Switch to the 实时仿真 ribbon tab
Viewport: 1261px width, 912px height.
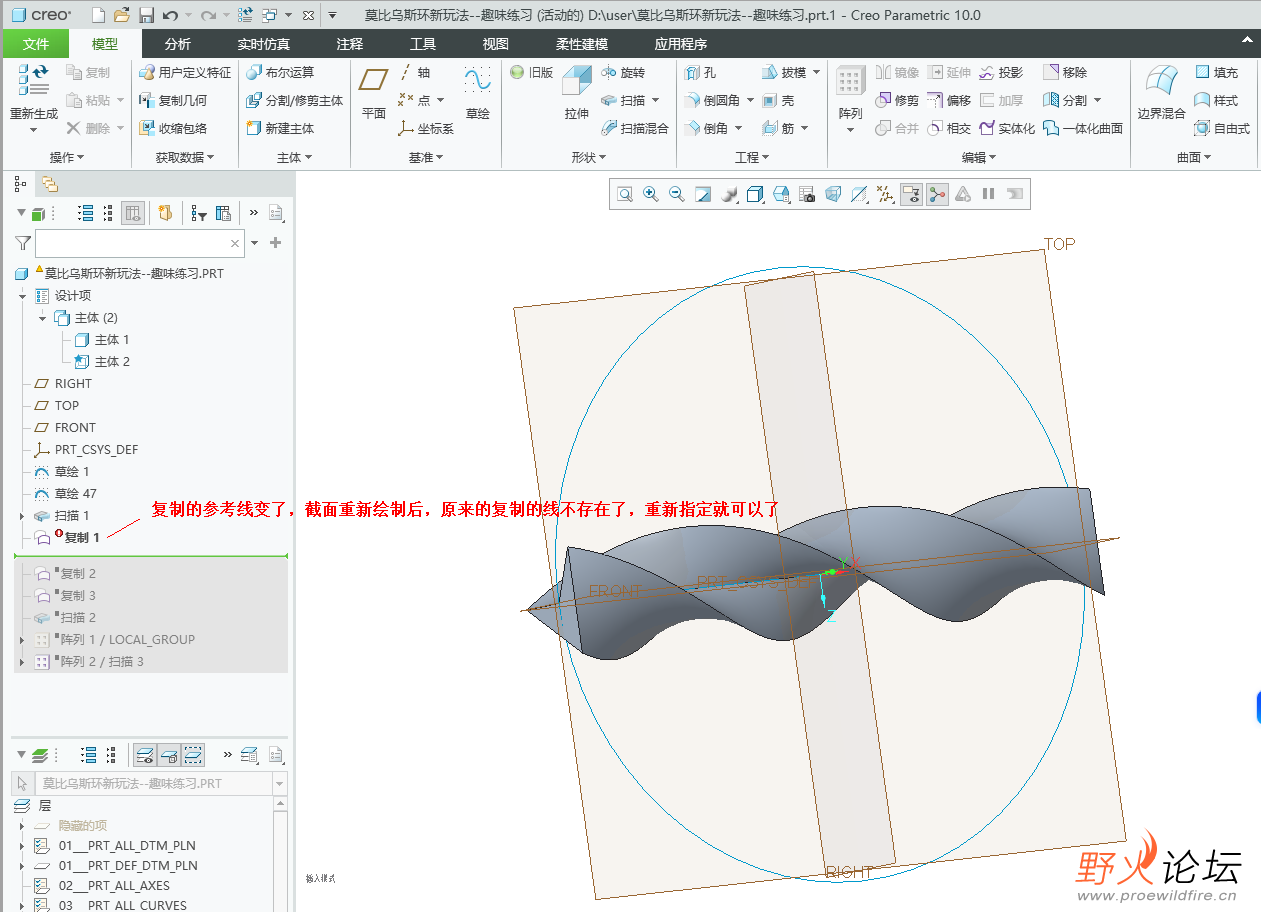tap(264, 44)
